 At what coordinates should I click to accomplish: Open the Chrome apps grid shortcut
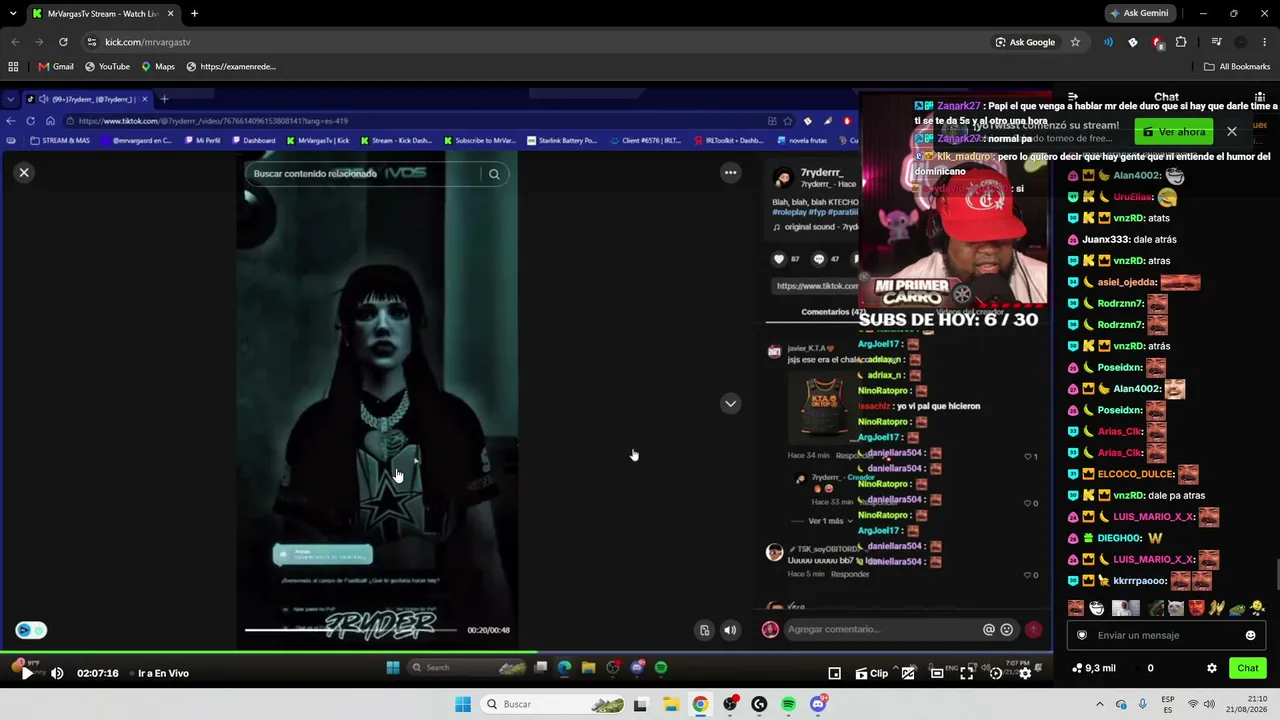tap(13, 67)
